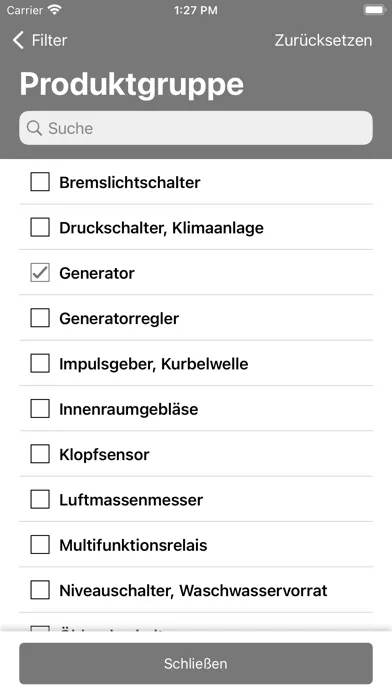Tap the clock time in status bar
Screen dimensions: 392x696
click(196, 10)
